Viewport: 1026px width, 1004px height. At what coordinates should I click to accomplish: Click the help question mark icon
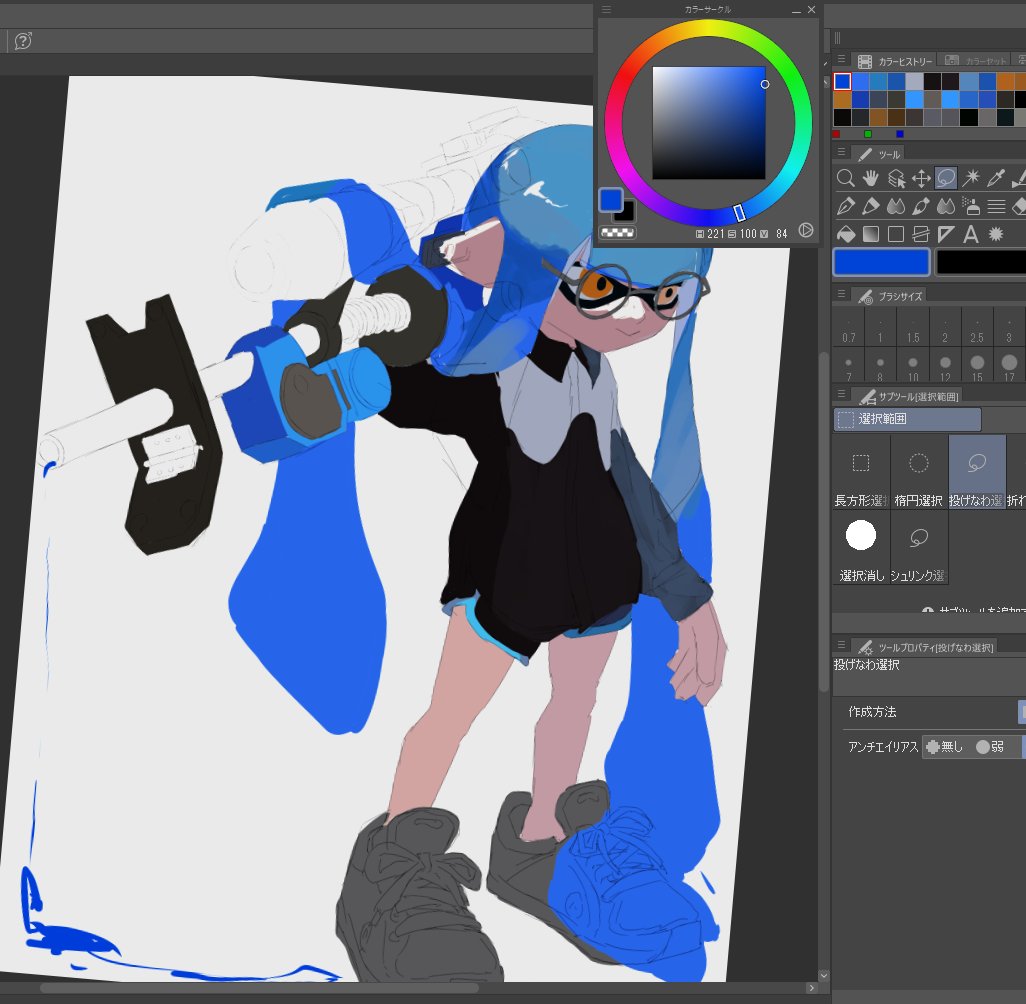(x=23, y=41)
